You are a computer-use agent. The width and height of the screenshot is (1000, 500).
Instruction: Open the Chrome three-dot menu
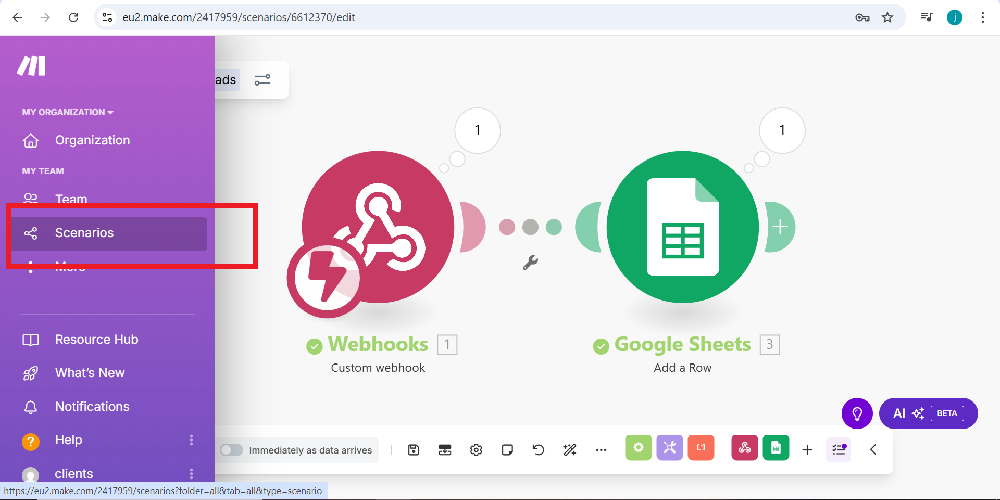[x=983, y=17]
